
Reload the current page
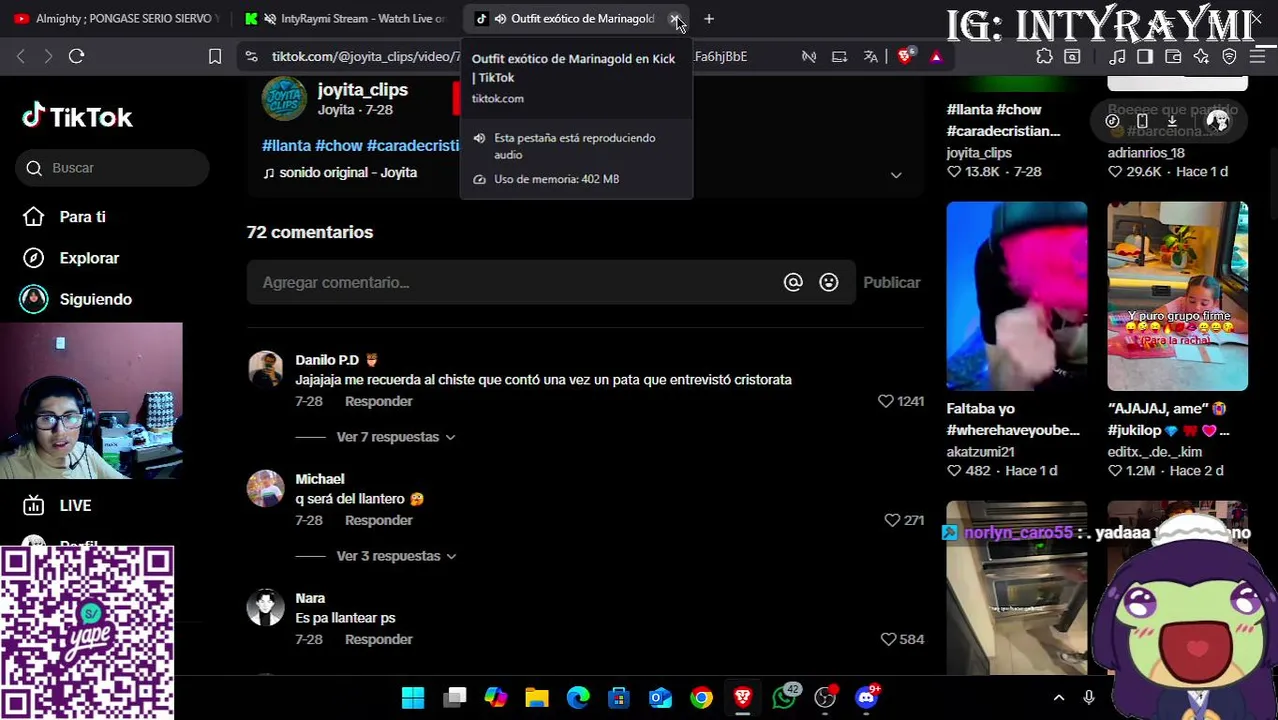click(76, 57)
